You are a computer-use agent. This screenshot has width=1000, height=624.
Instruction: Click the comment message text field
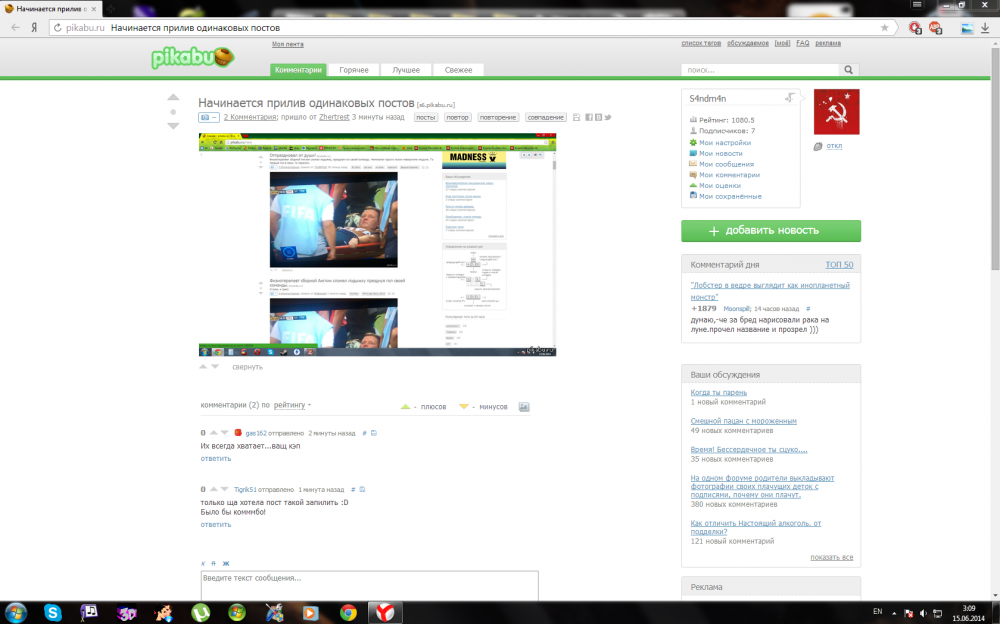(369, 585)
